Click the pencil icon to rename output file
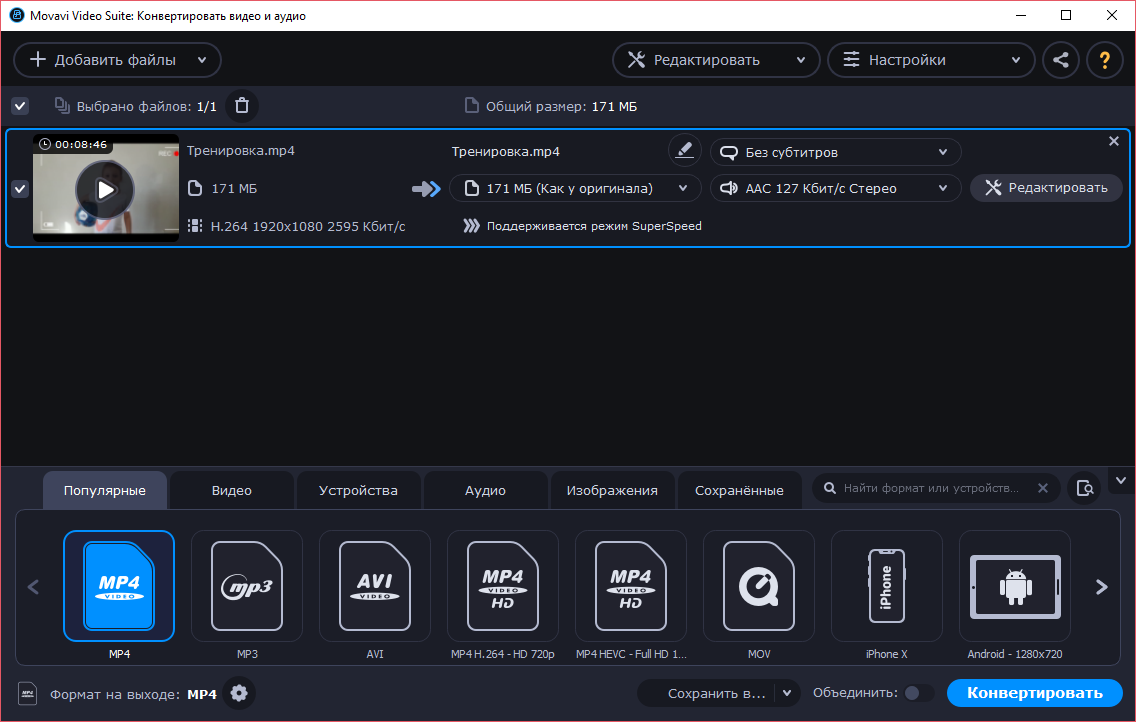This screenshot has width=1136, height=722. point(684,151)
